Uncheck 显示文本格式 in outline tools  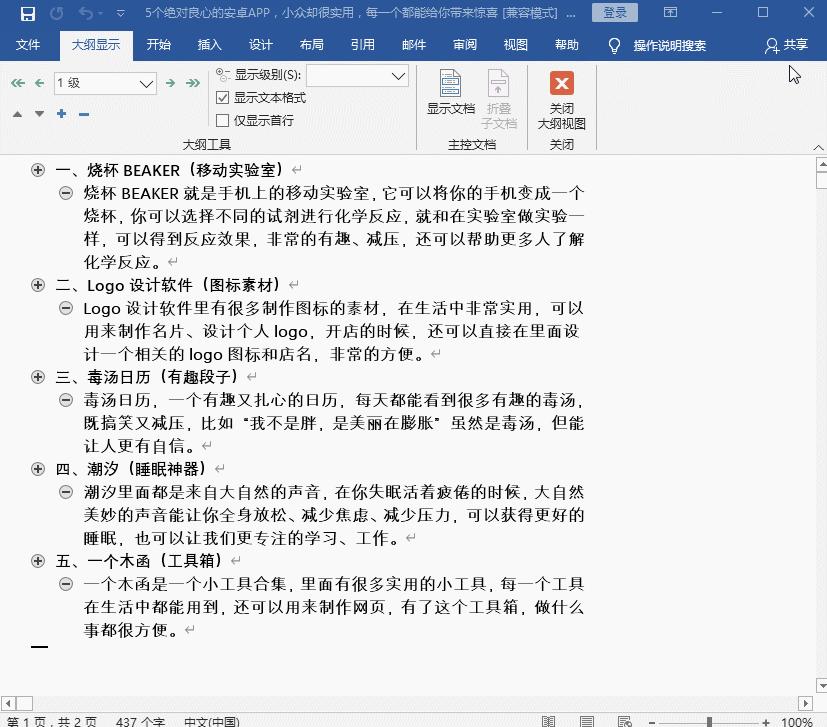tap(222, 98)
